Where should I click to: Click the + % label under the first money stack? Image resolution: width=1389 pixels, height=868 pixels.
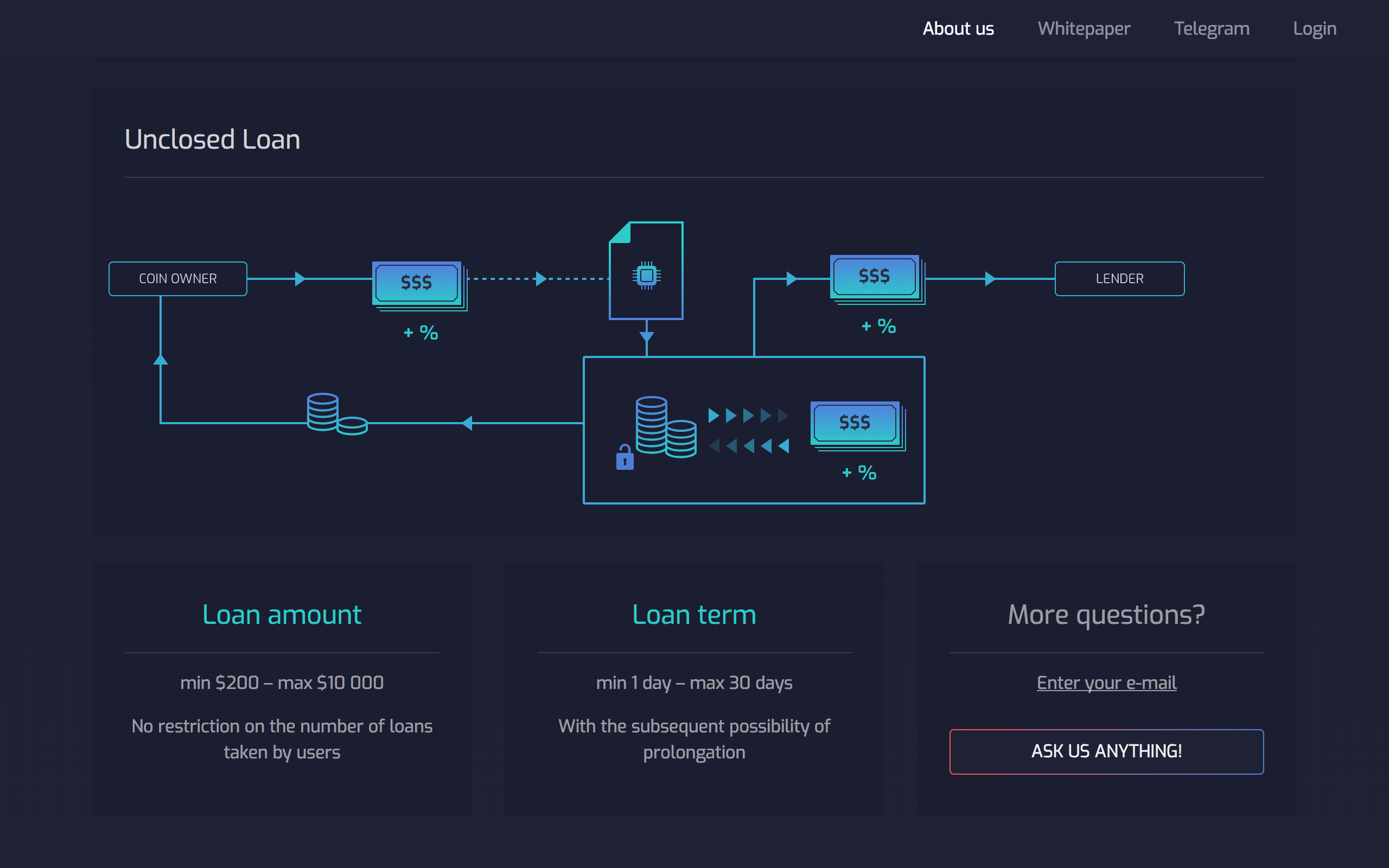[x=420, y=331]
